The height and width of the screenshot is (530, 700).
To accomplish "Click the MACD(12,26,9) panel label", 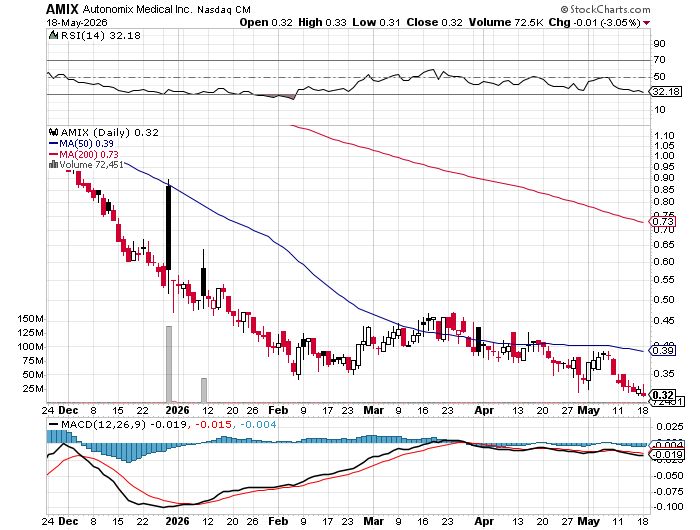I will click(x=103, y=424).
